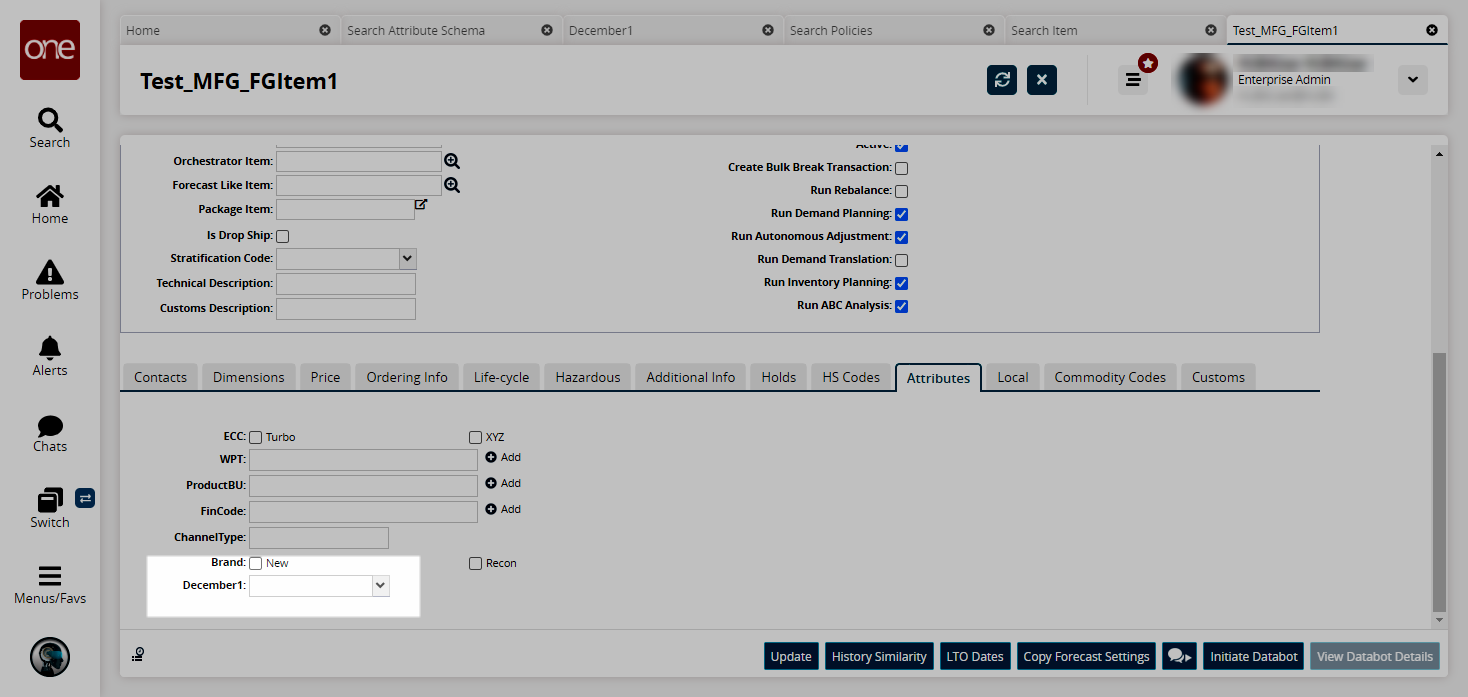The image size is (1468, 697).
Task: Enable the Is Drop Ship checkbox
Action: 283,236
